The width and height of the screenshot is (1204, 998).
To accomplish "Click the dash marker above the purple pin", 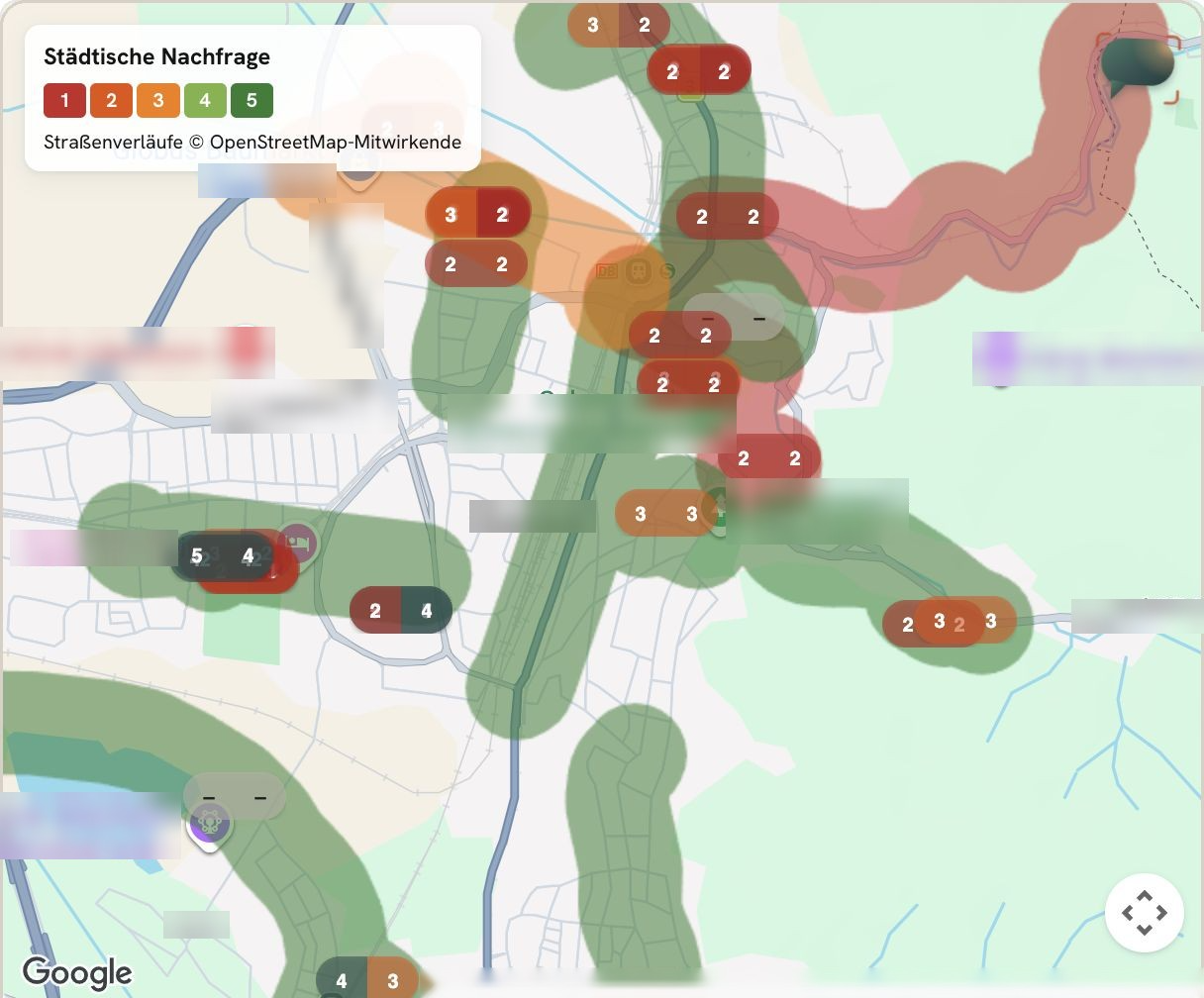I will click(x=234, y=796).
